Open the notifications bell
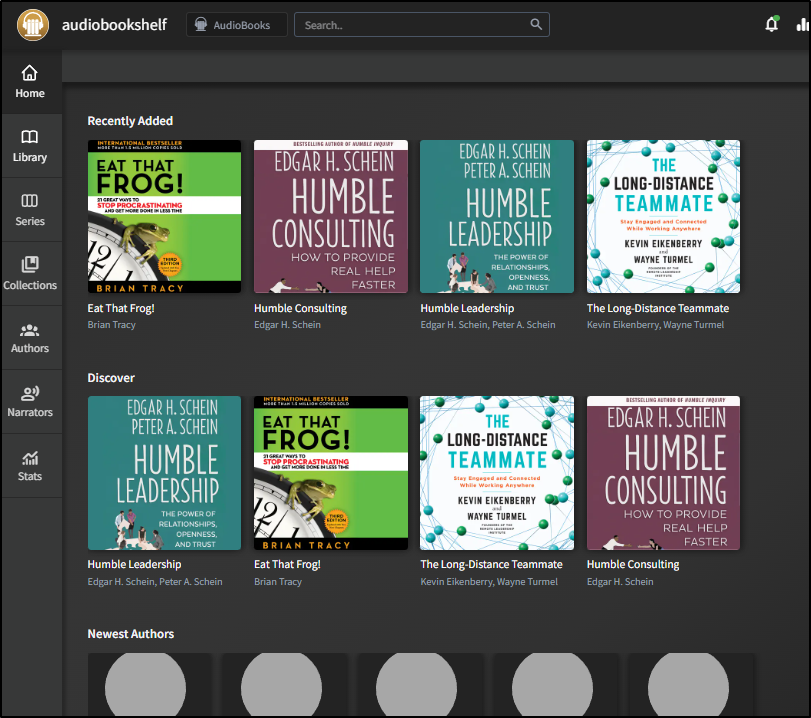Image resolution: width=811 pixels, height=718 pixels. pyautogui.click(x=772, y=24)
